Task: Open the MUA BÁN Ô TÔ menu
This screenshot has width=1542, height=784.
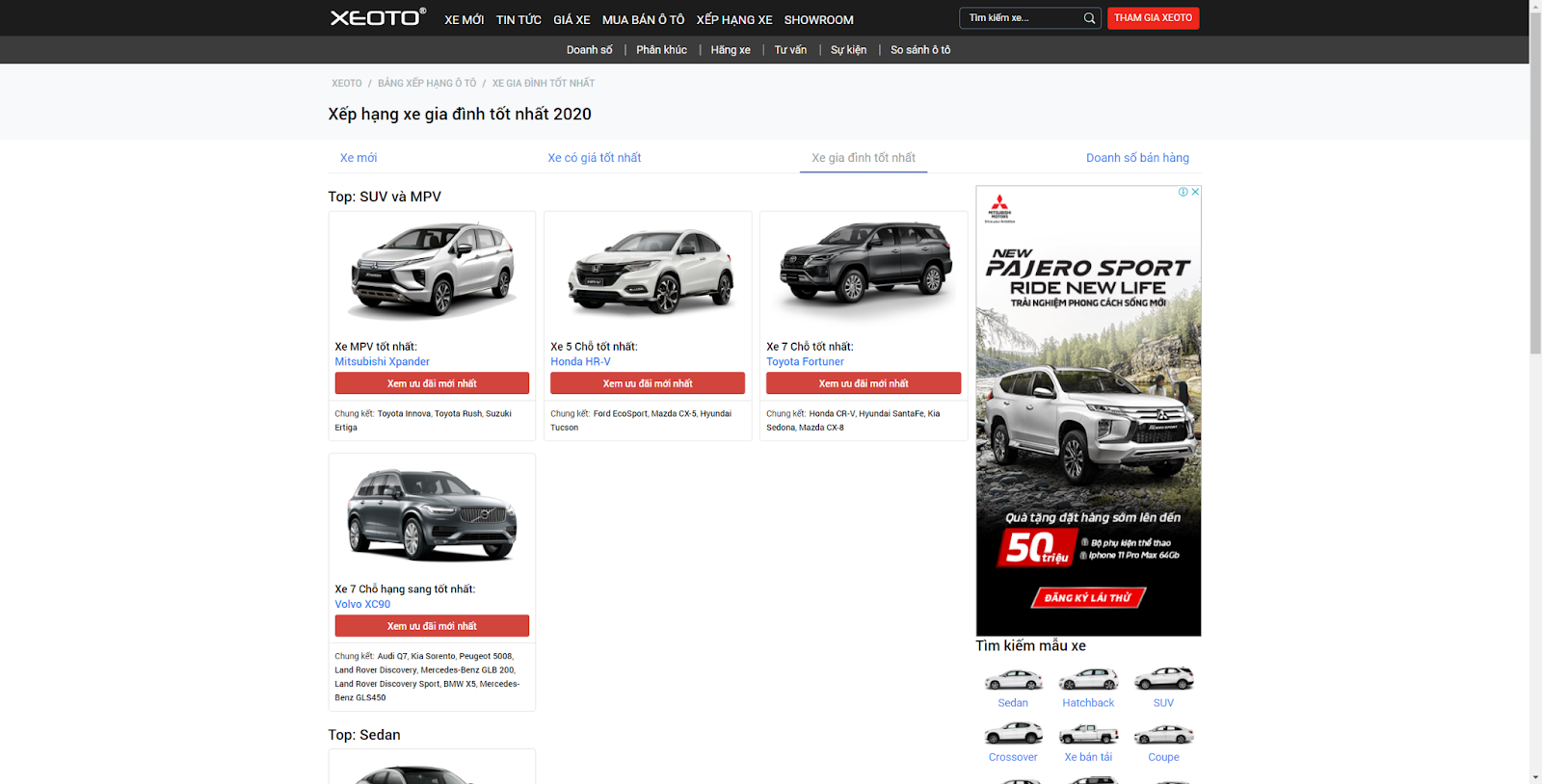Action: coord(643,19)
